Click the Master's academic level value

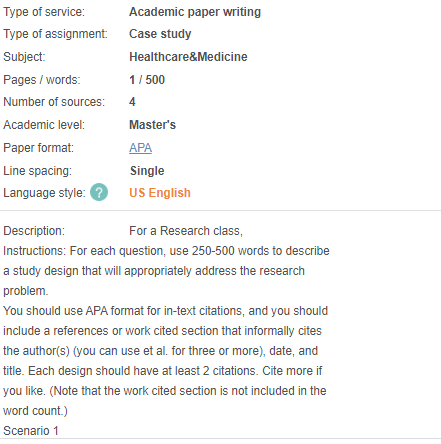[x=152, y=125]
